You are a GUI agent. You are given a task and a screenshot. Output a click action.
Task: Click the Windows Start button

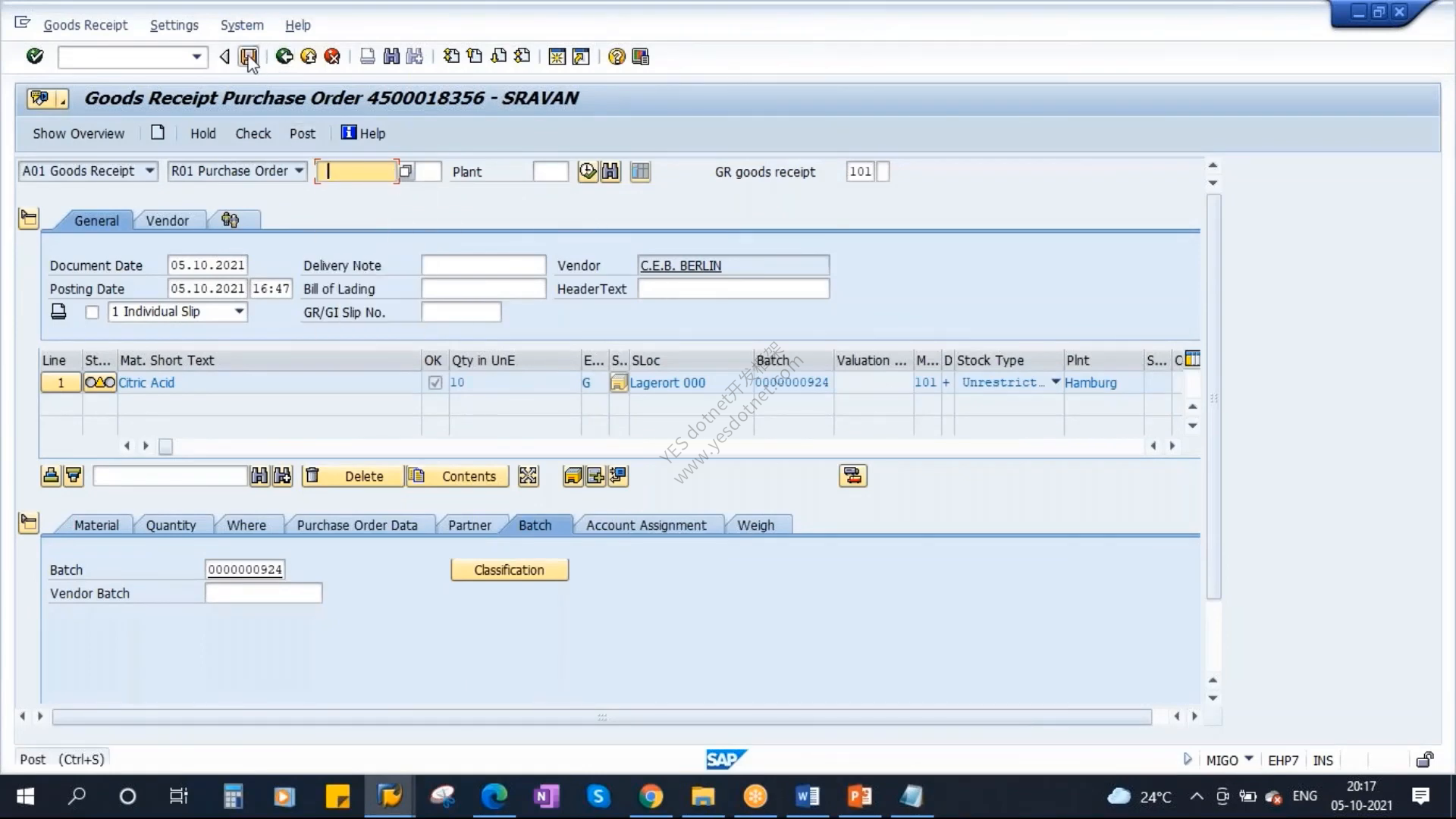click(25, 796)
